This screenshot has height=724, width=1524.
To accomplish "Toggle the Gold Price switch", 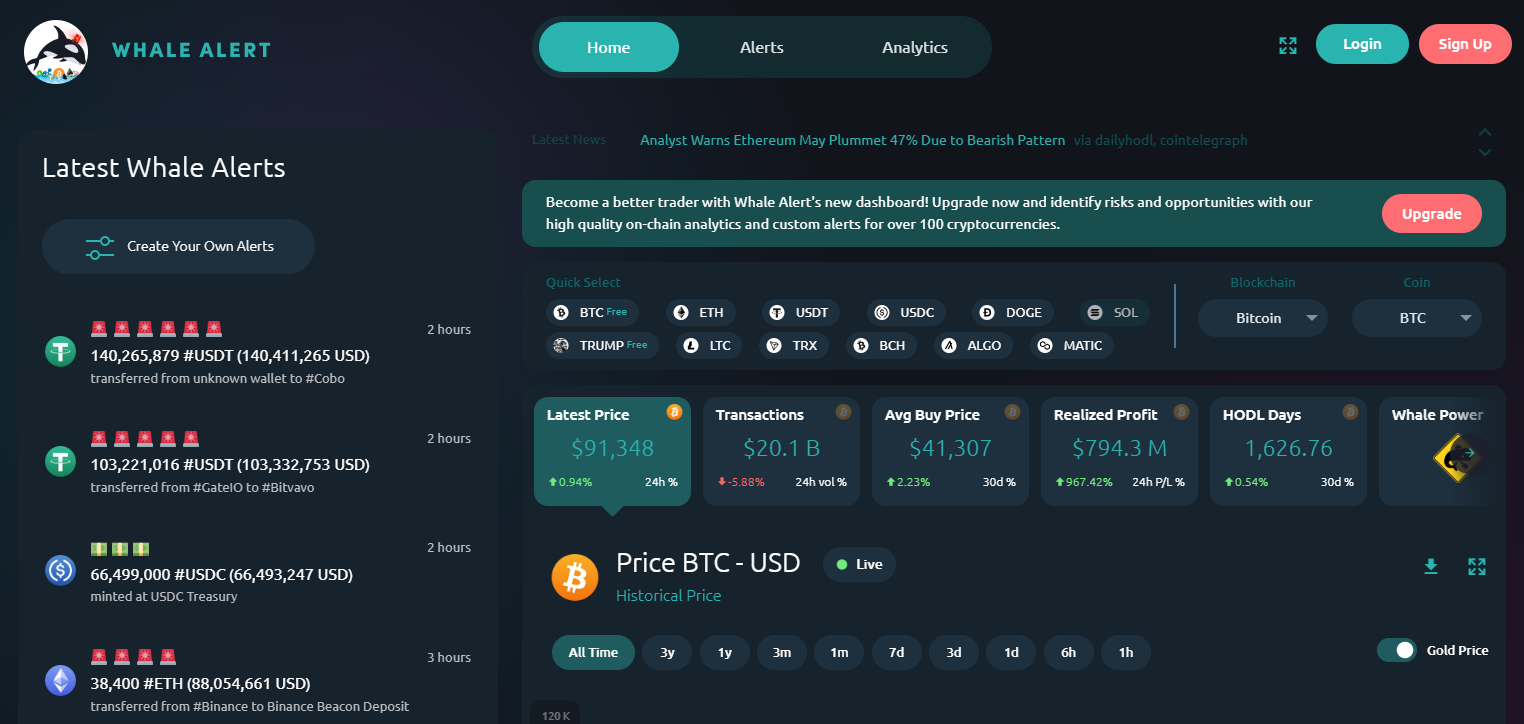I will [1397, 650].
